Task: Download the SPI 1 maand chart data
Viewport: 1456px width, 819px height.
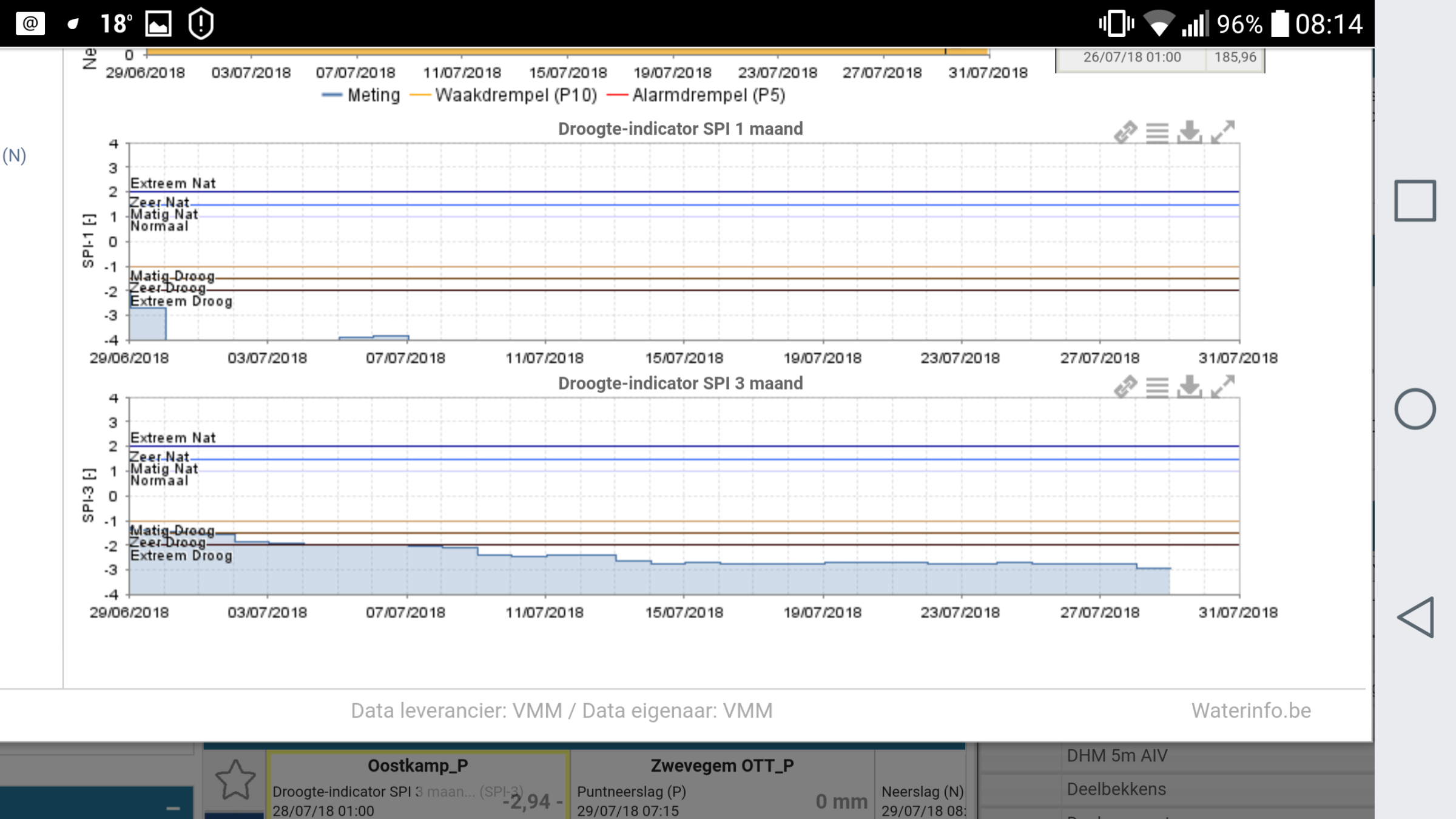Action: [x=1189, y=132]
